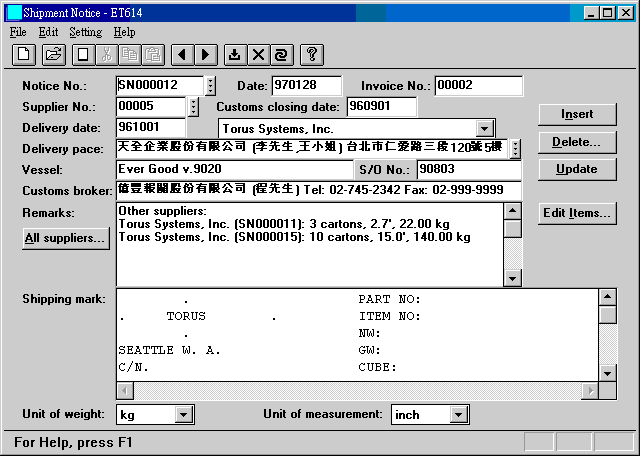
Task: Click the X delete toolbar icon
Action: (x=258, y=54)
